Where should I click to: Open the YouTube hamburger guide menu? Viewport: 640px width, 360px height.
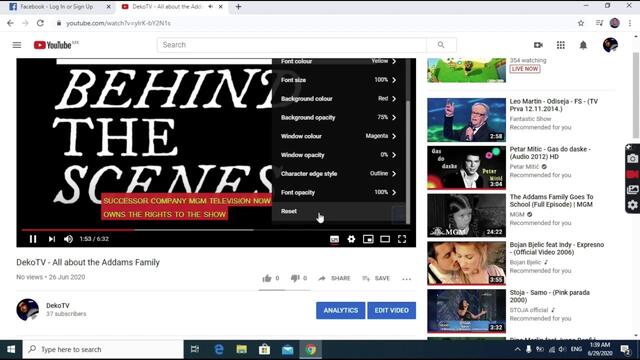[17, 45]
